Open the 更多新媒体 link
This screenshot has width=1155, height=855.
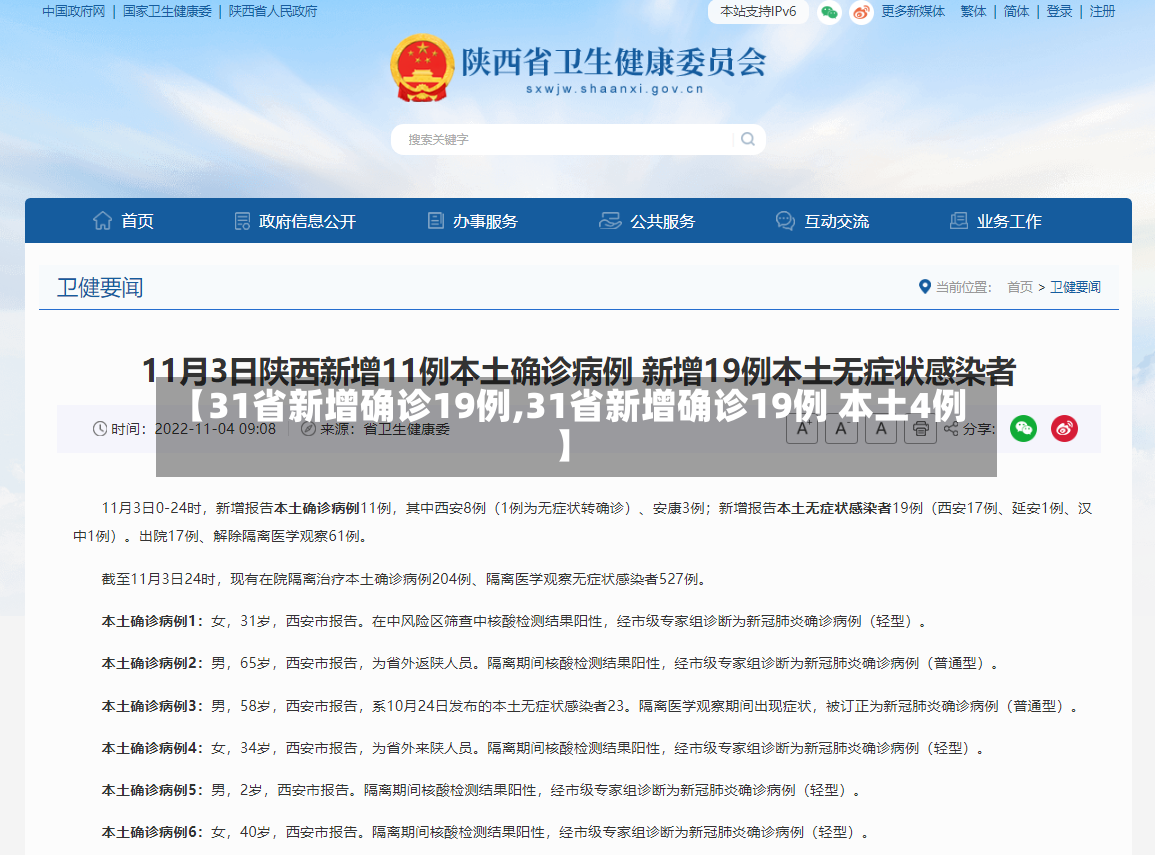click(913, 11)
